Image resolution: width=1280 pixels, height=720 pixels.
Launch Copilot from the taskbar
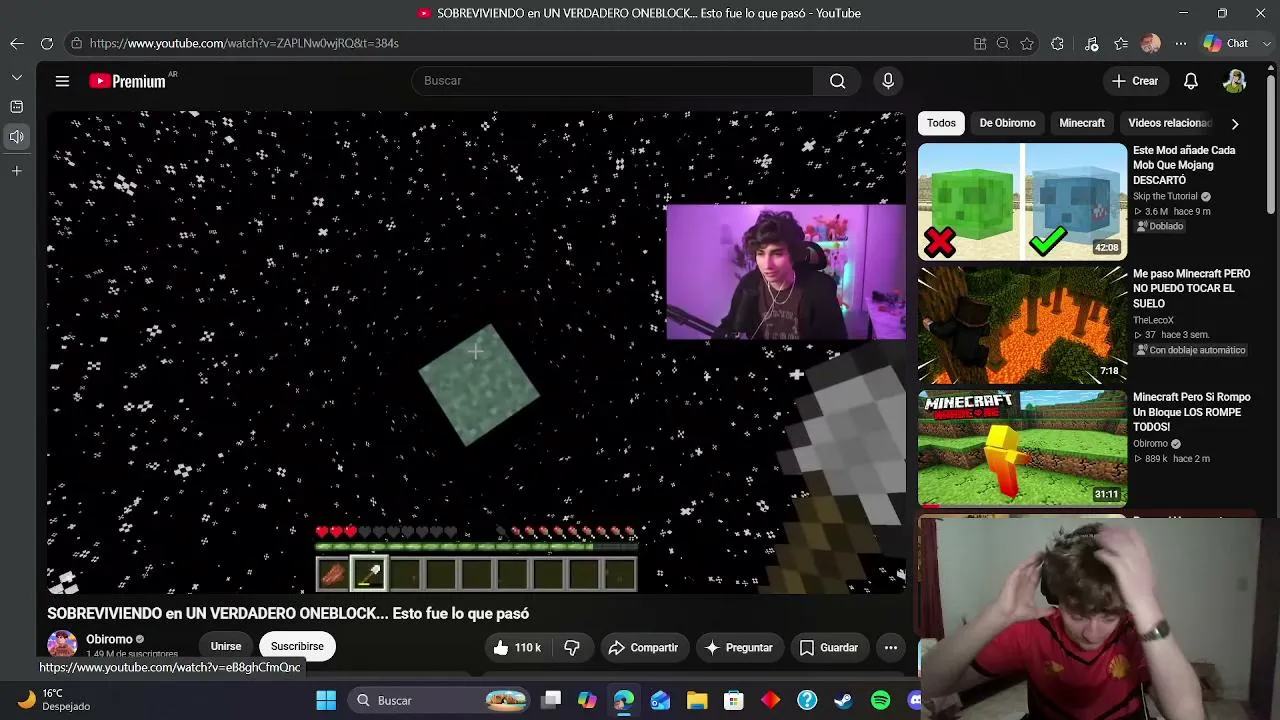point(587,700)
